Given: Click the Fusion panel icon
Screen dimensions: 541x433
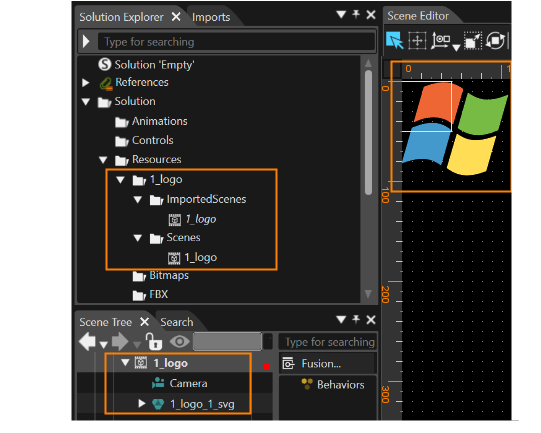Looking at the screenshot, I should pyautogui.click(x=288, y=364).
